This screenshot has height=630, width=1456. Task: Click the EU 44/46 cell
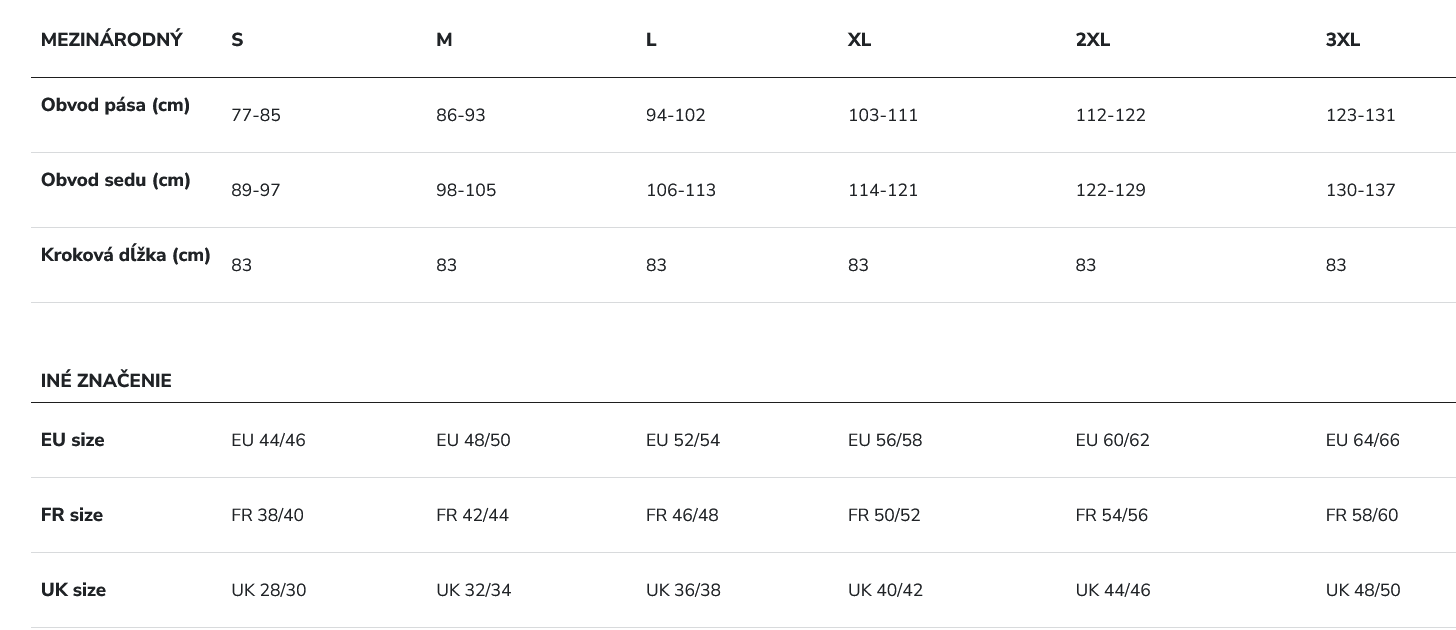[268, 440]
